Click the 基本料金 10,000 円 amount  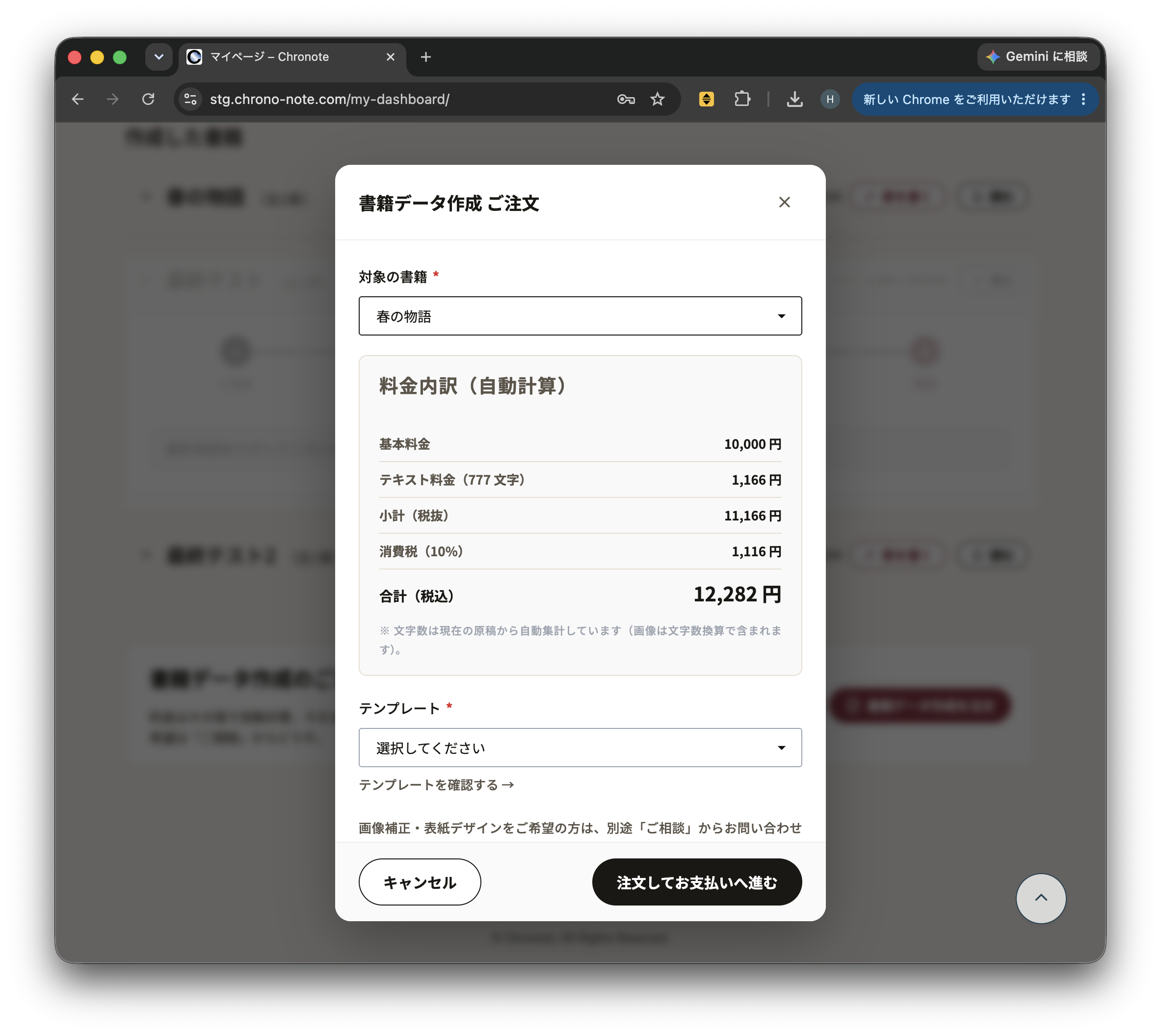[x=752, y=444]
